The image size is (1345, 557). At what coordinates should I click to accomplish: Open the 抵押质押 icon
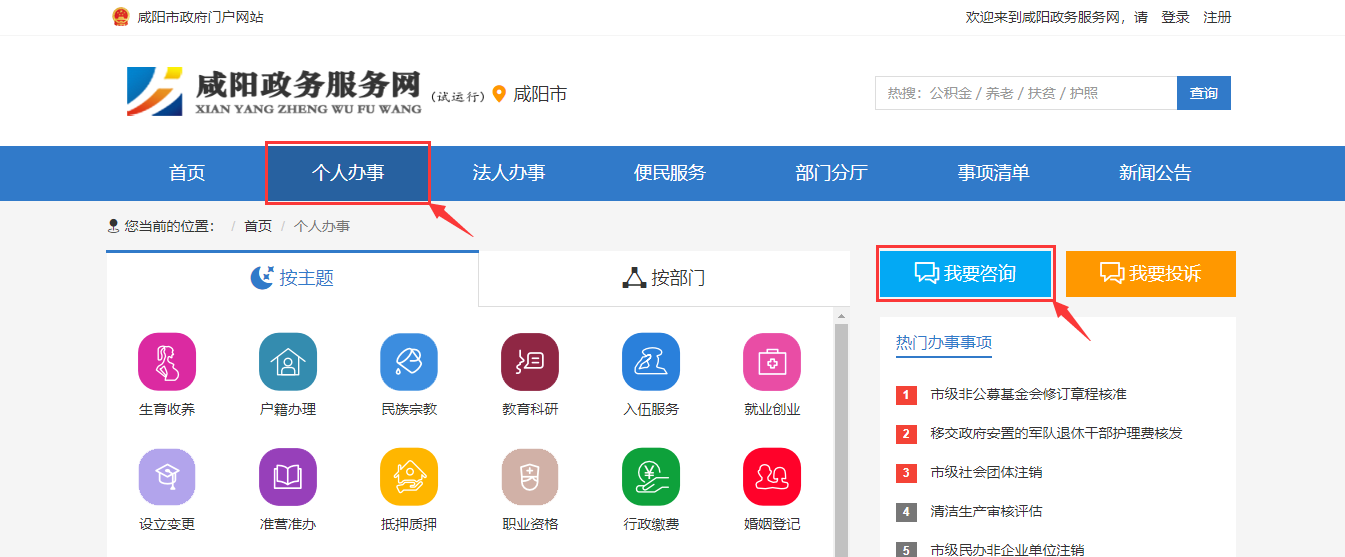409,477
